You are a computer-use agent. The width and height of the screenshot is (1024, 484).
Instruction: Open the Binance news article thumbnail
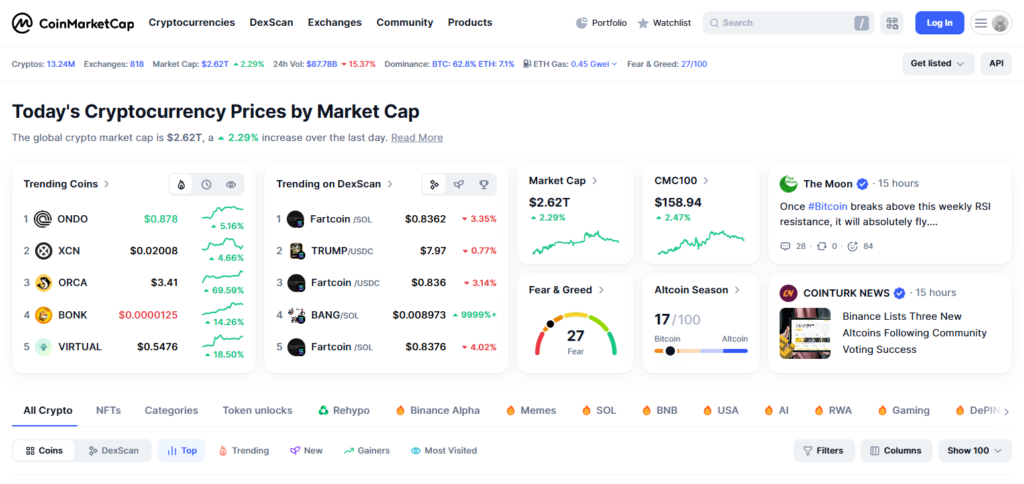point(805,333)
